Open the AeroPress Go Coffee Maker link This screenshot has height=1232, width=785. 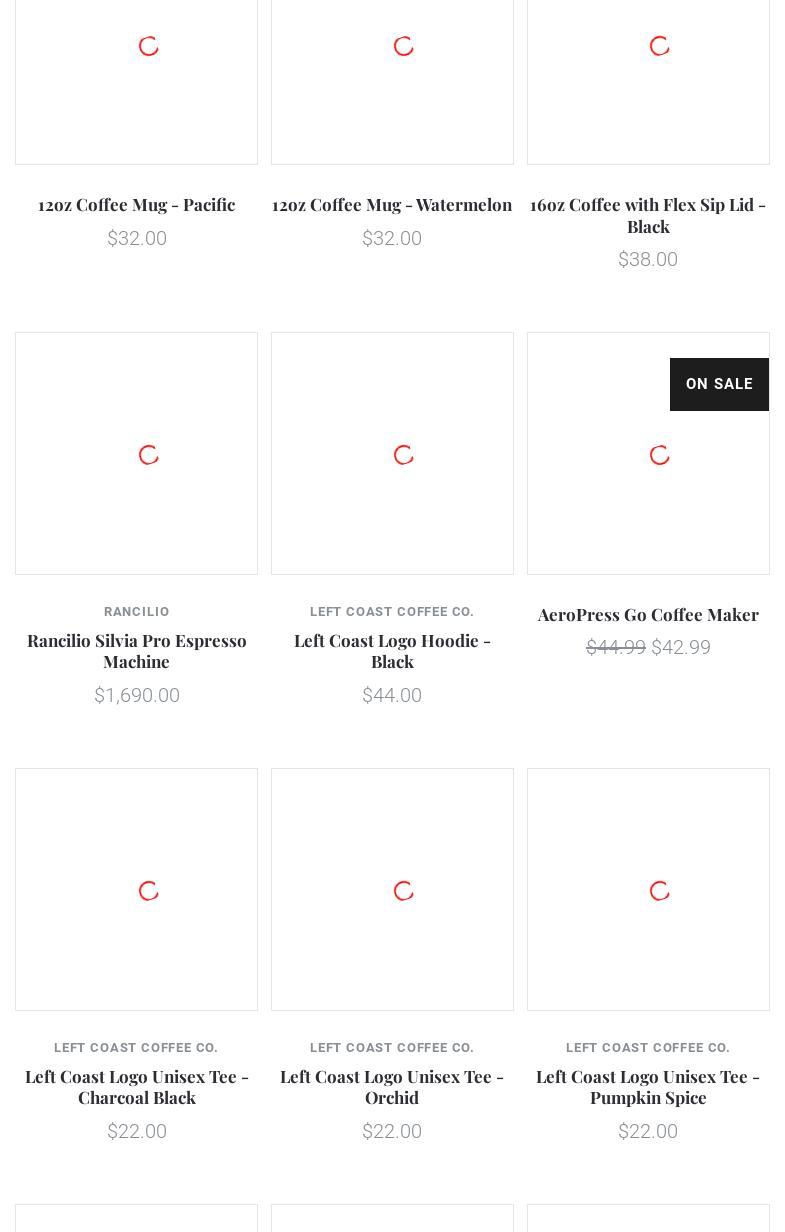[648, 615]
